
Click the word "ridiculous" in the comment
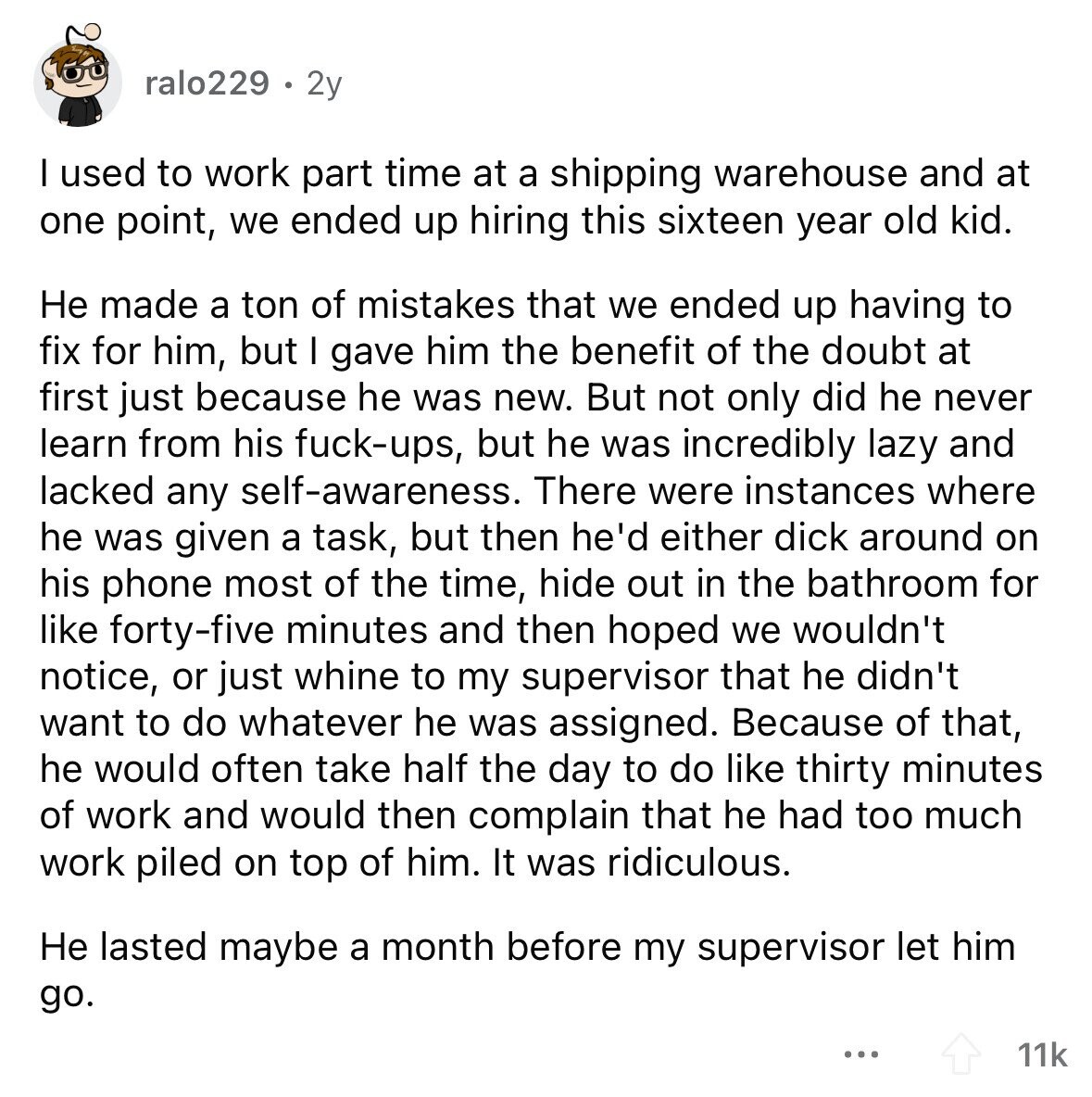[698, 862]
